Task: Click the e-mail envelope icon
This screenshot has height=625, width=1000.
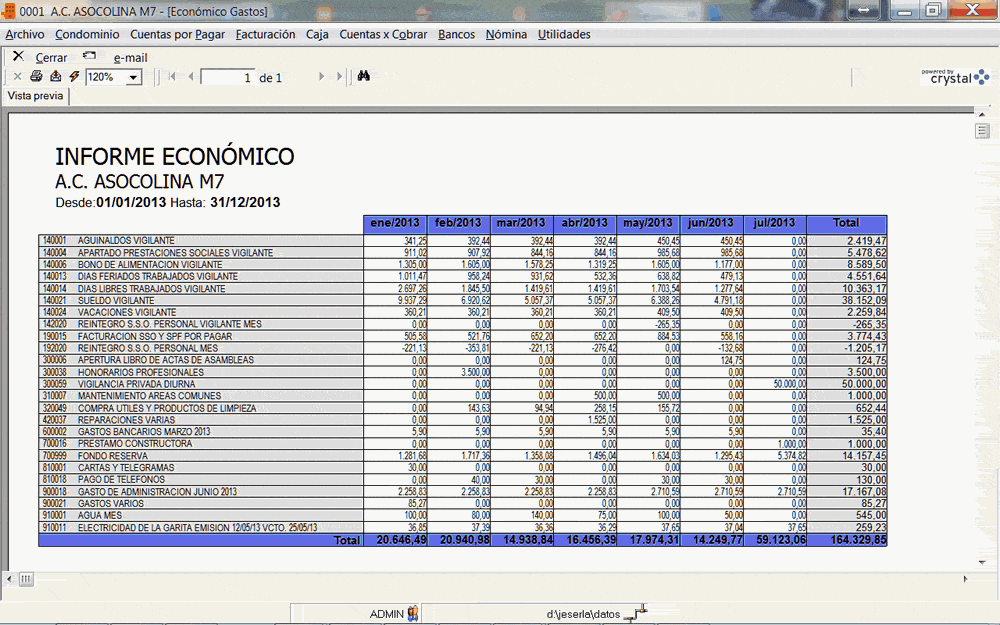Action: [90, 55]
